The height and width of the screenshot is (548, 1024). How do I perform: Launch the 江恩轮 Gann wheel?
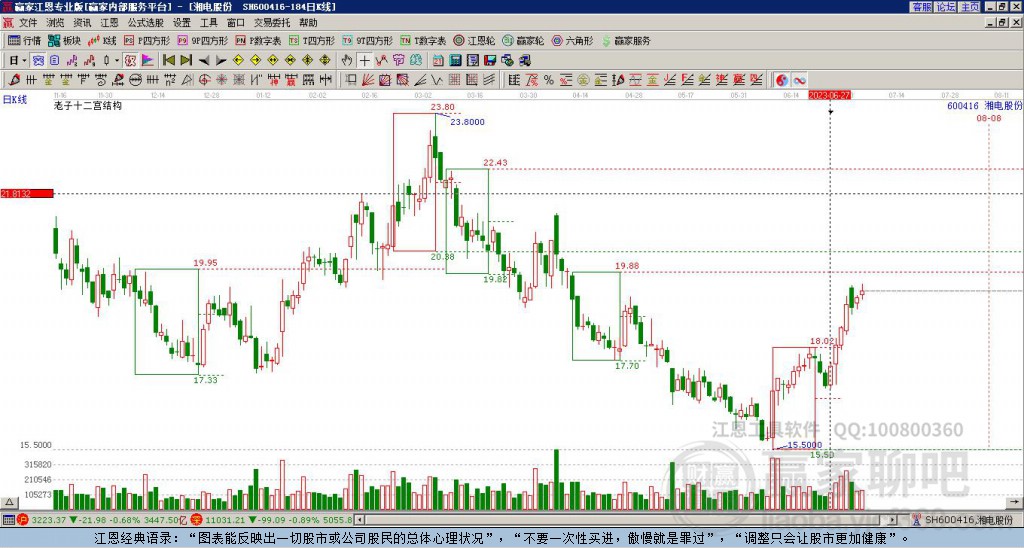(x=474, y=40)
